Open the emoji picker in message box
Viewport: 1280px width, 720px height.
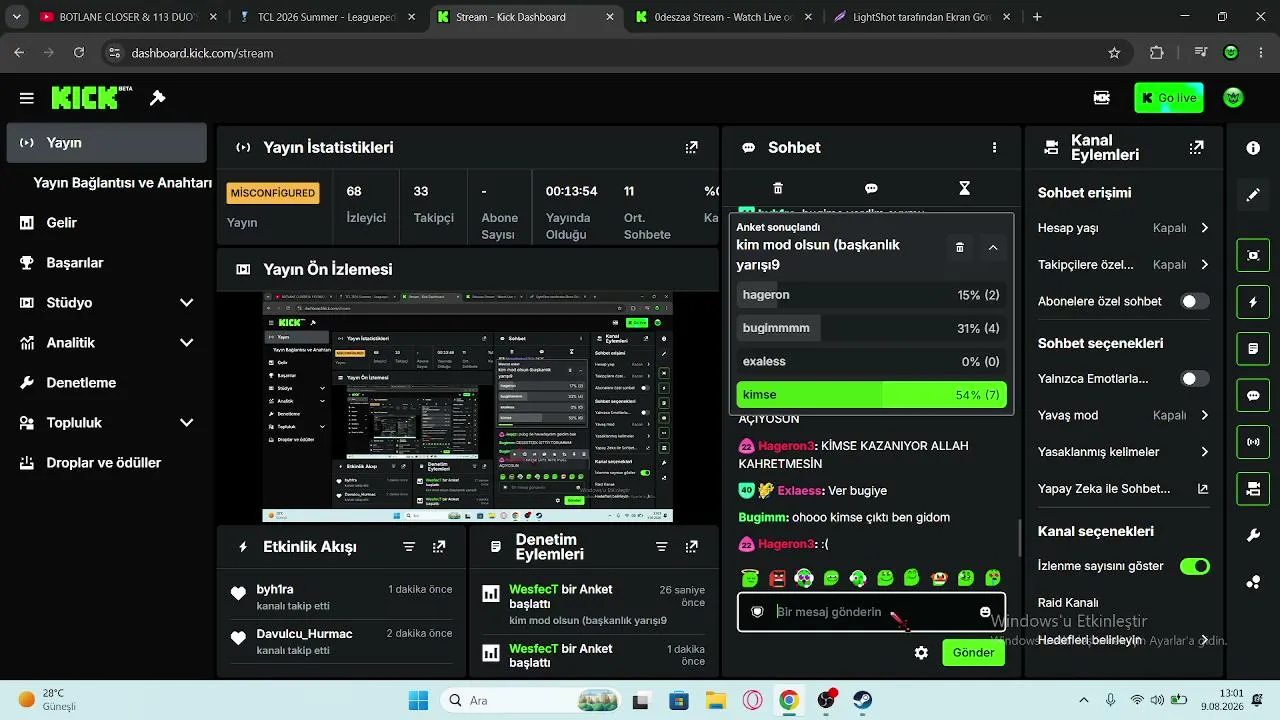pos(985,612)
